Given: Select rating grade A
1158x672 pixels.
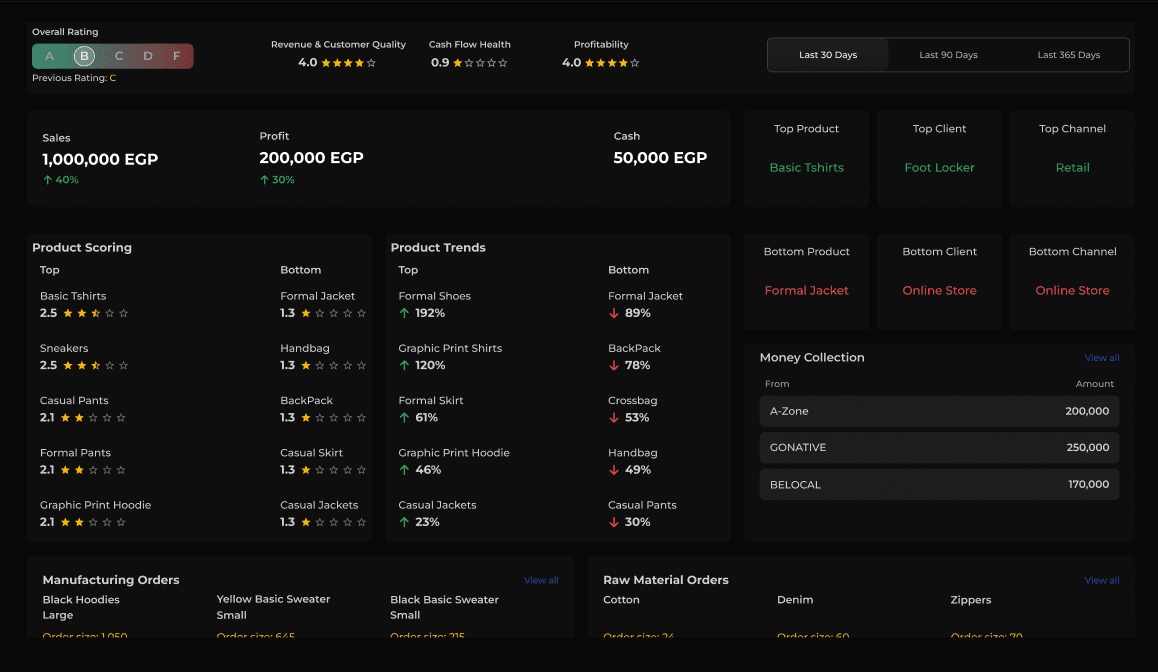Looking at the screenshot, I should 49,56.
